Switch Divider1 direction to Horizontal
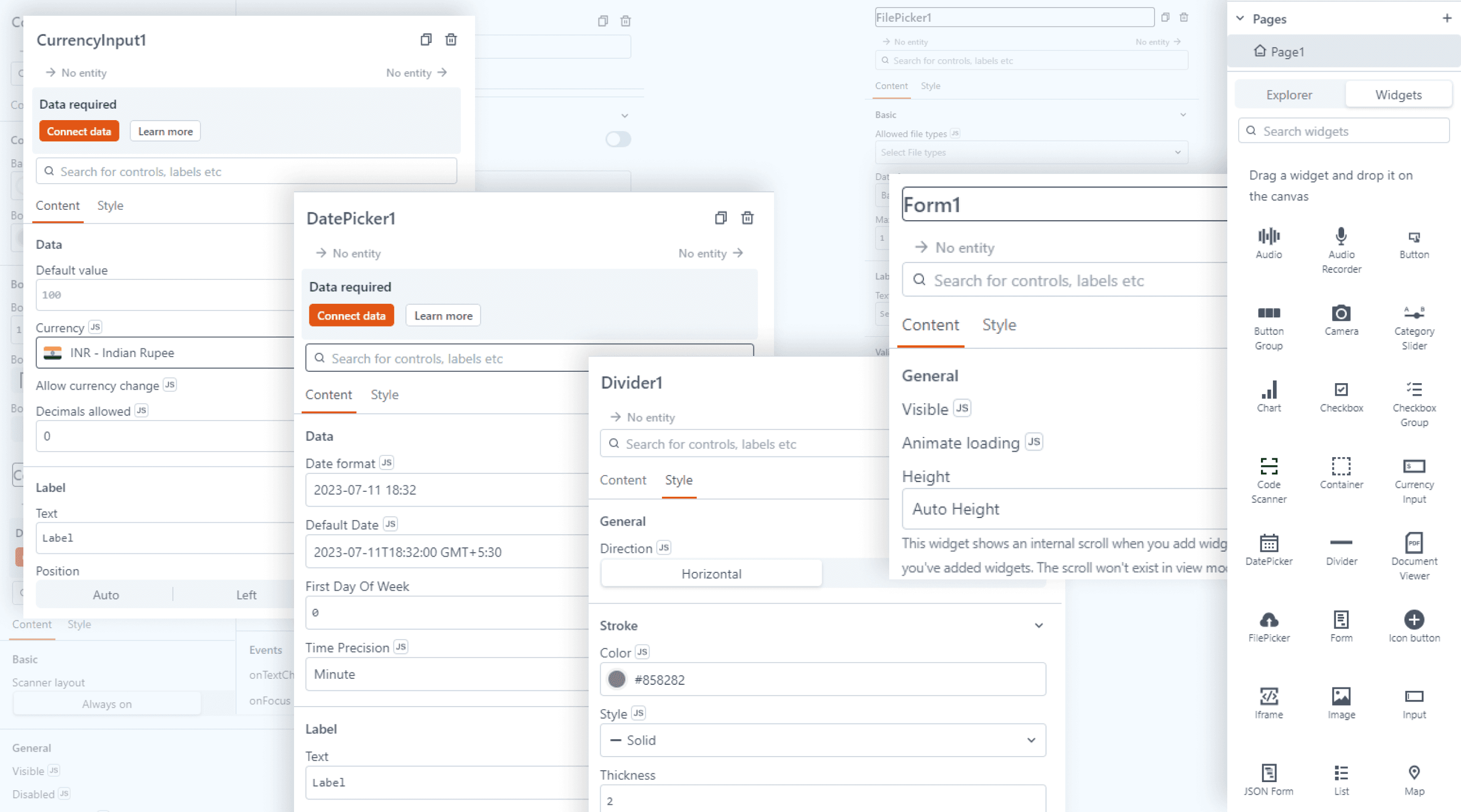This screenshot has height=812, width=1461. (x=710, y=573)
